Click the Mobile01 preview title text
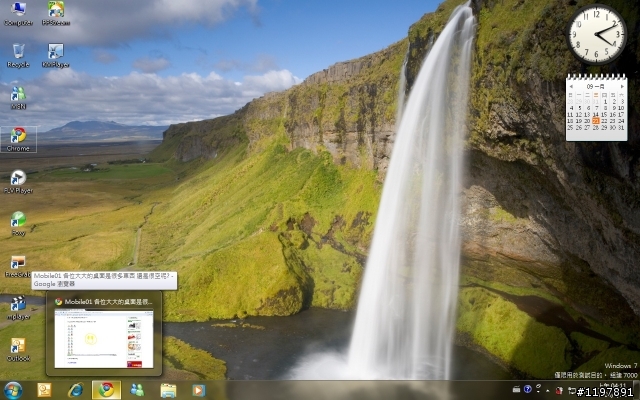 (x=109, y=302)
